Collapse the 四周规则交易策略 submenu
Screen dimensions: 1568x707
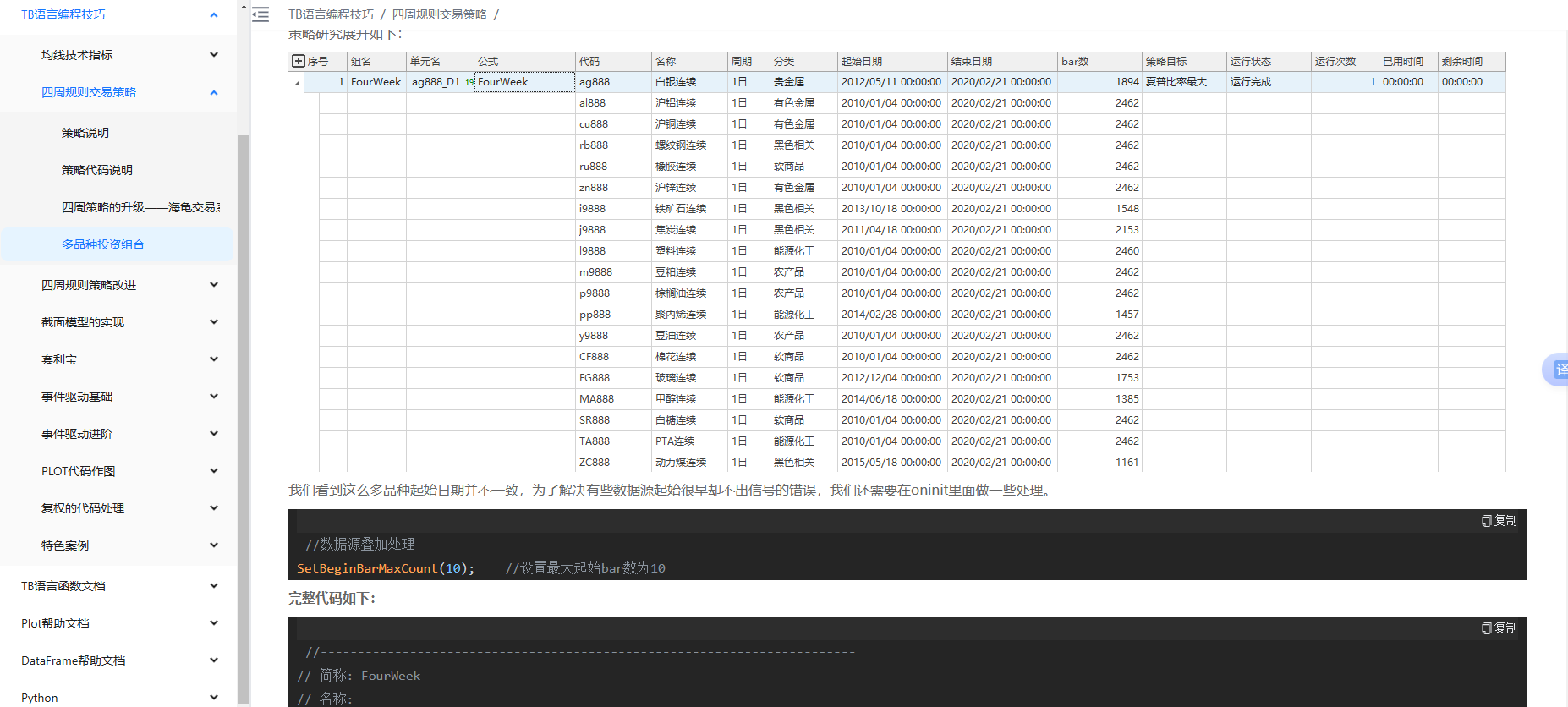213,92
